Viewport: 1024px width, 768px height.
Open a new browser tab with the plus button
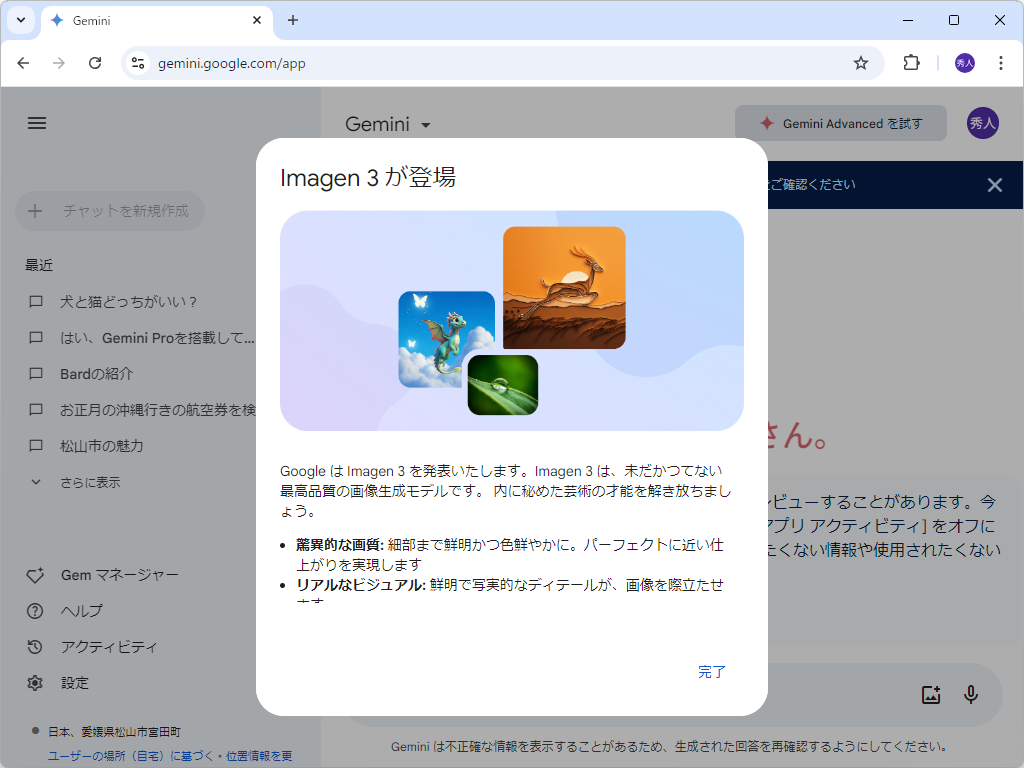(291, 20)
